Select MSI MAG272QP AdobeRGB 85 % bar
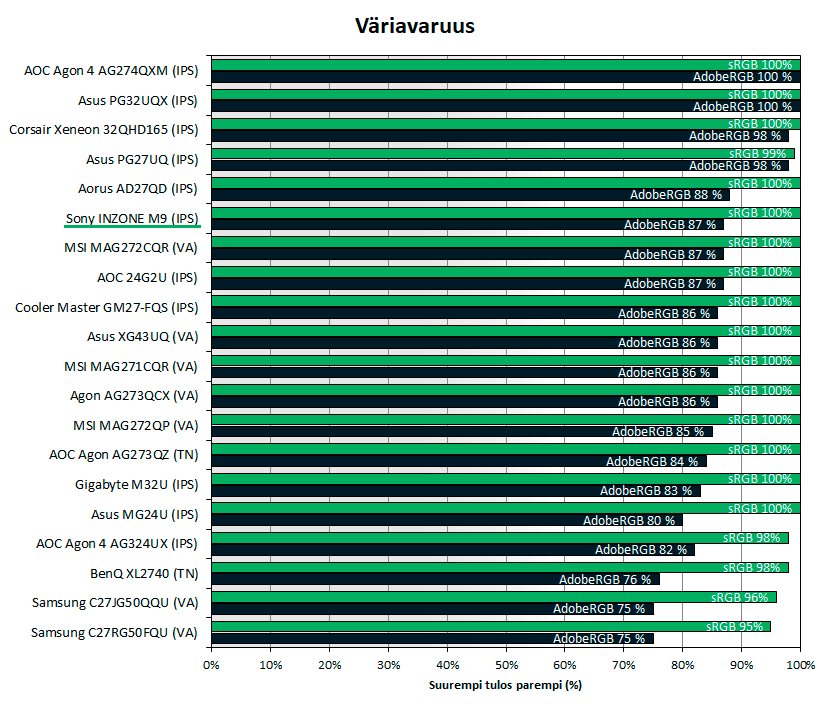The width and height of the screenshot is (830, 709). click(x=462, y=432)
